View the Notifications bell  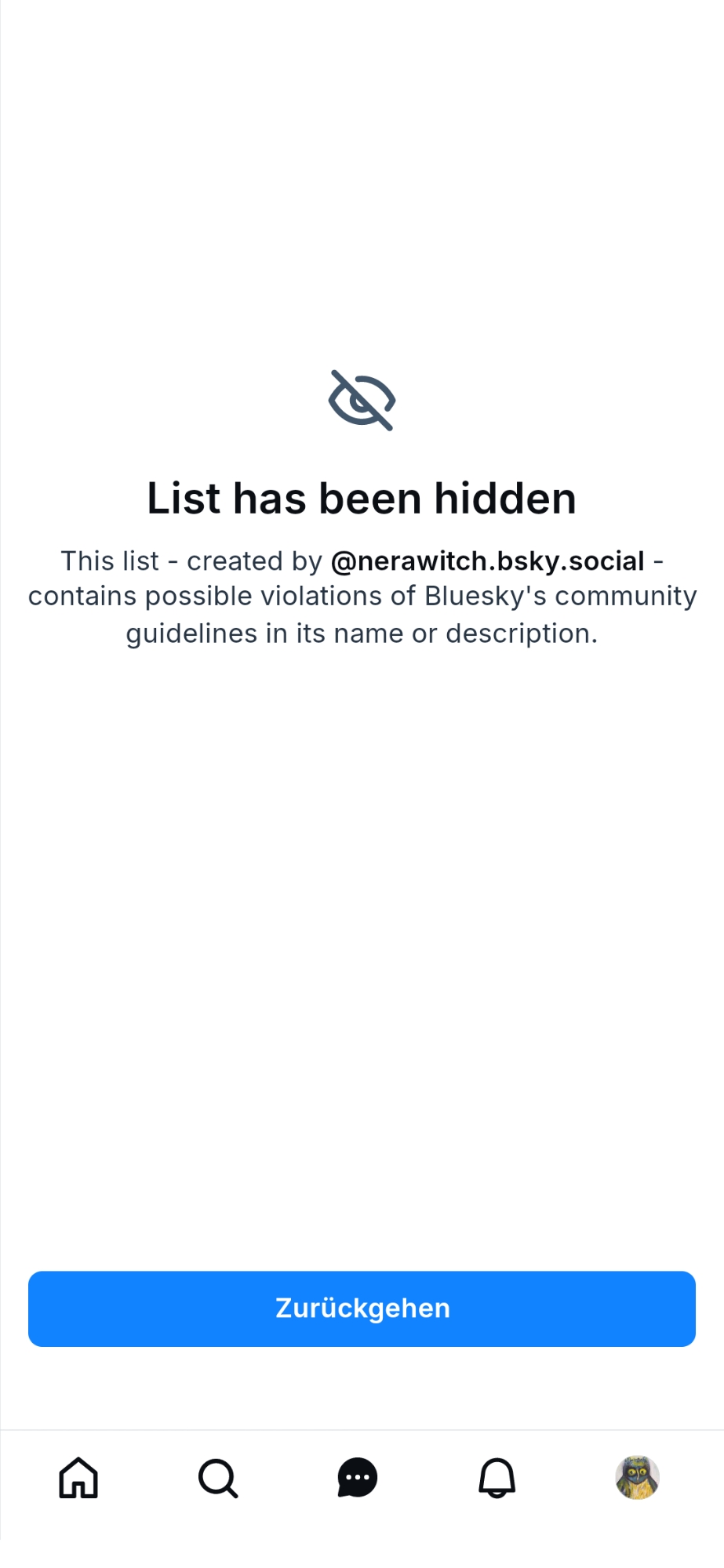pos(497,1478)
